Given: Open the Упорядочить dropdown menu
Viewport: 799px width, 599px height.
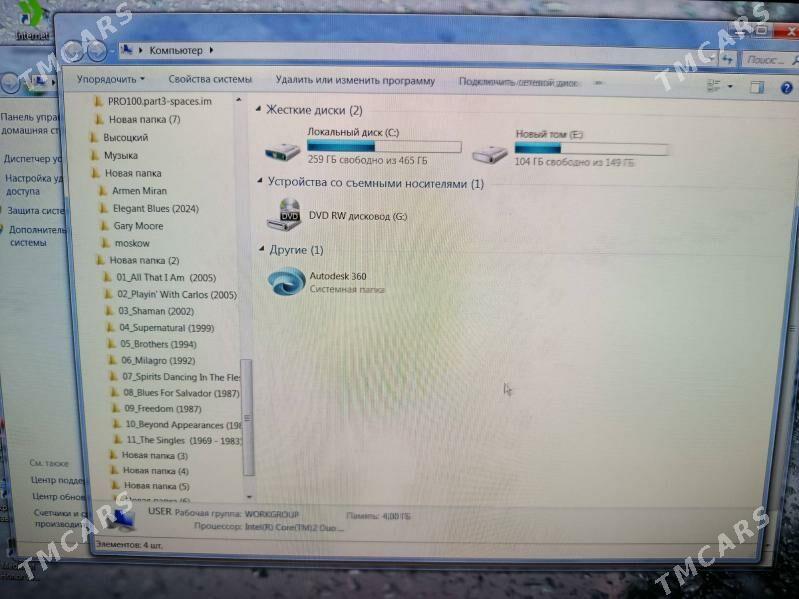Looking at the screenshot, I should pos(110,79).
